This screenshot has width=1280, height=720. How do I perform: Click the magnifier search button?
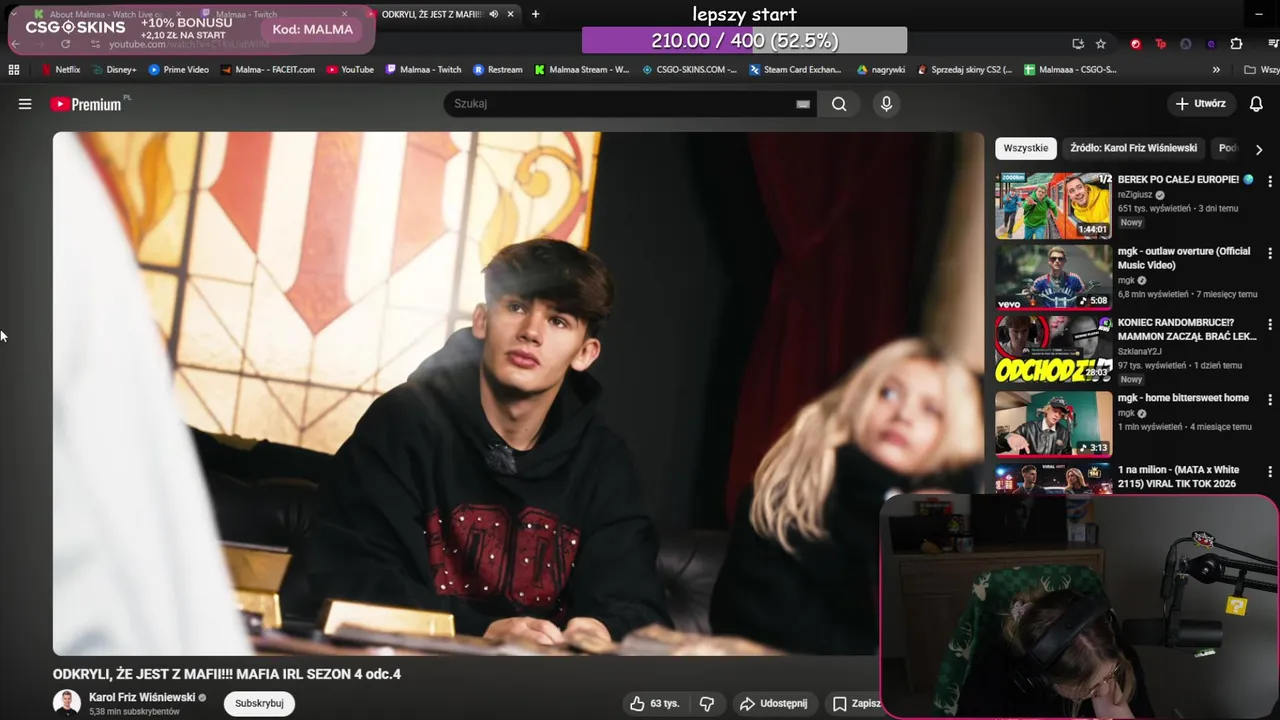coord(839,104)
